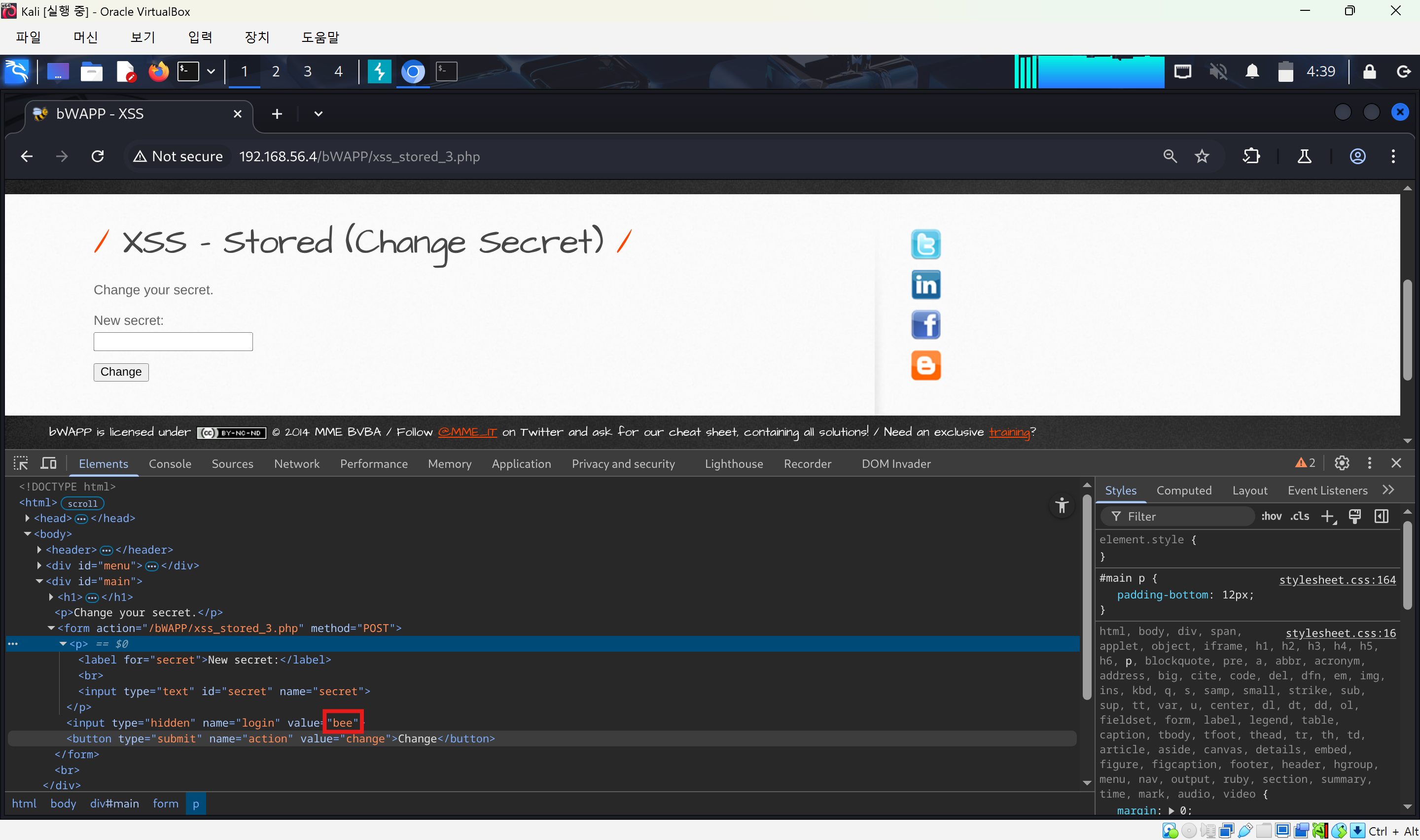Click the New secret text field

pyautogui.click(x=173, y=341)
